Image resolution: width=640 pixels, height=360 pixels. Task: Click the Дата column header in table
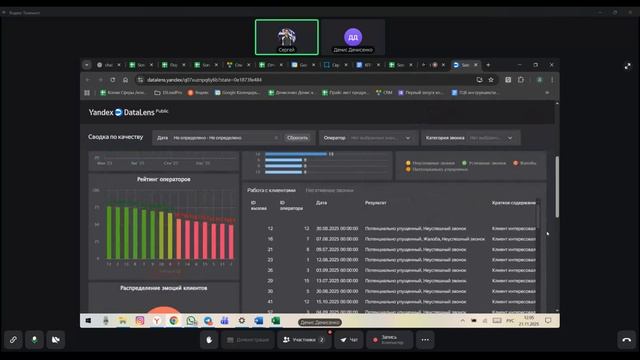pyautogui.click(x=321, y=202)
